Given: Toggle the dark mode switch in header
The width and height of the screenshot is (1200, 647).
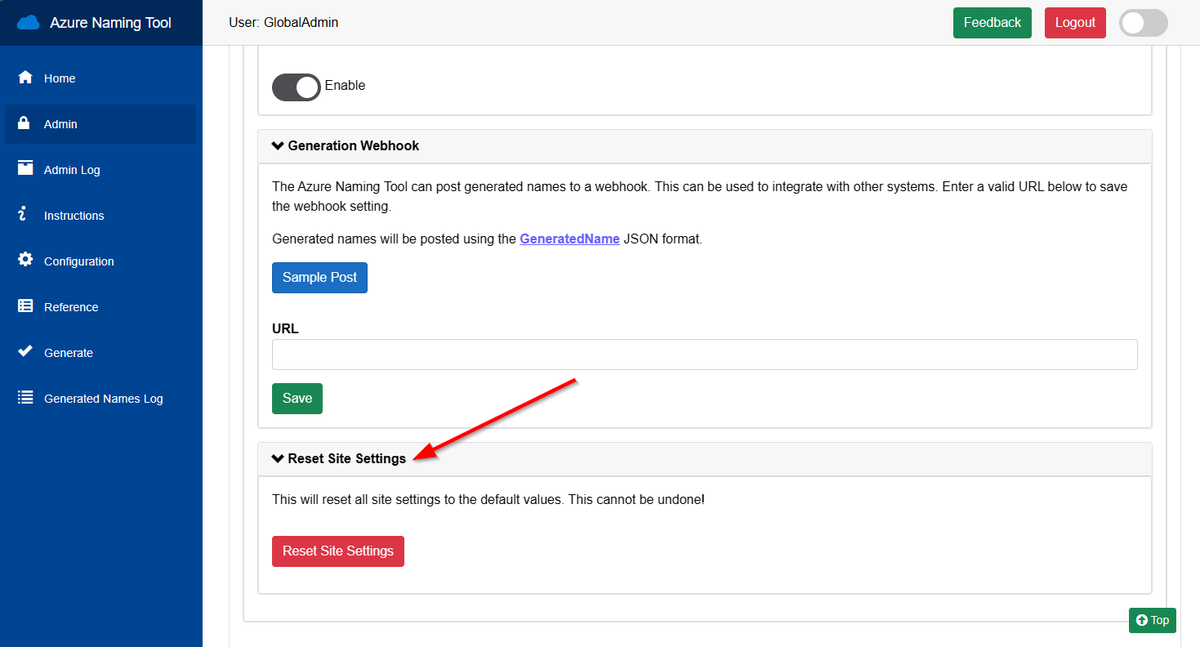Looking at the screenshot, I should click(1144, 23).
